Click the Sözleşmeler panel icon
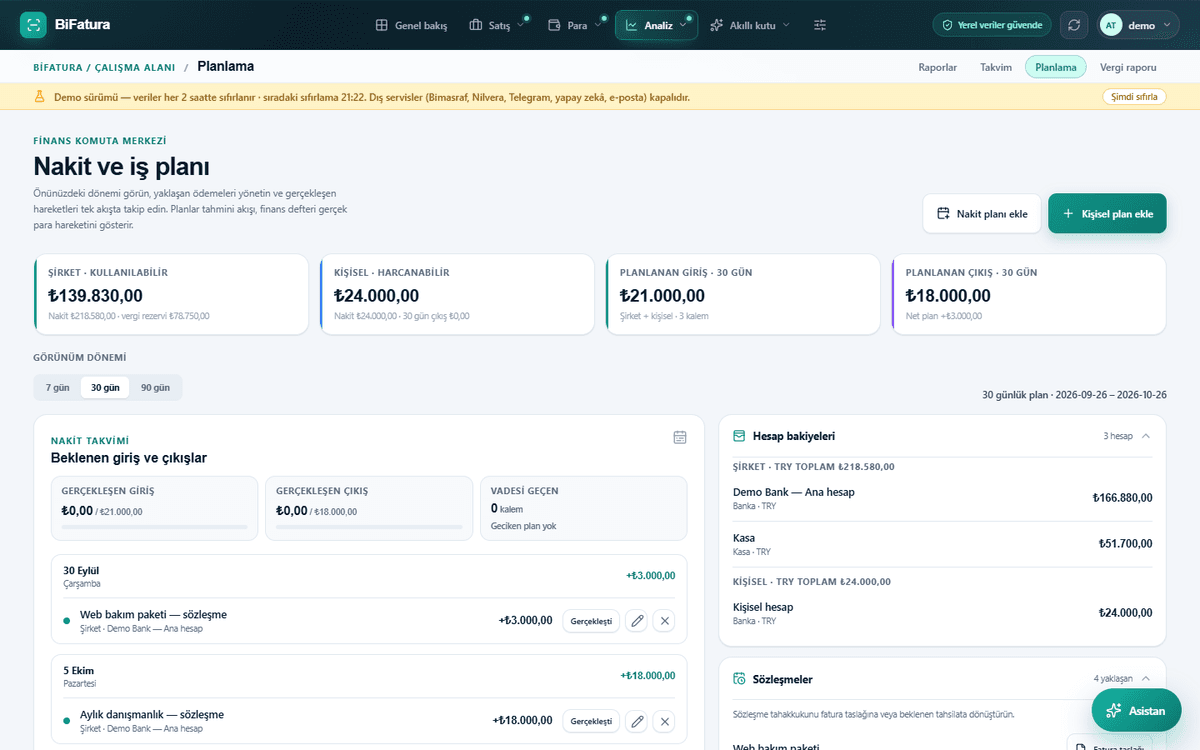Viewport: 1200px width, 750px height. point(739,679)
